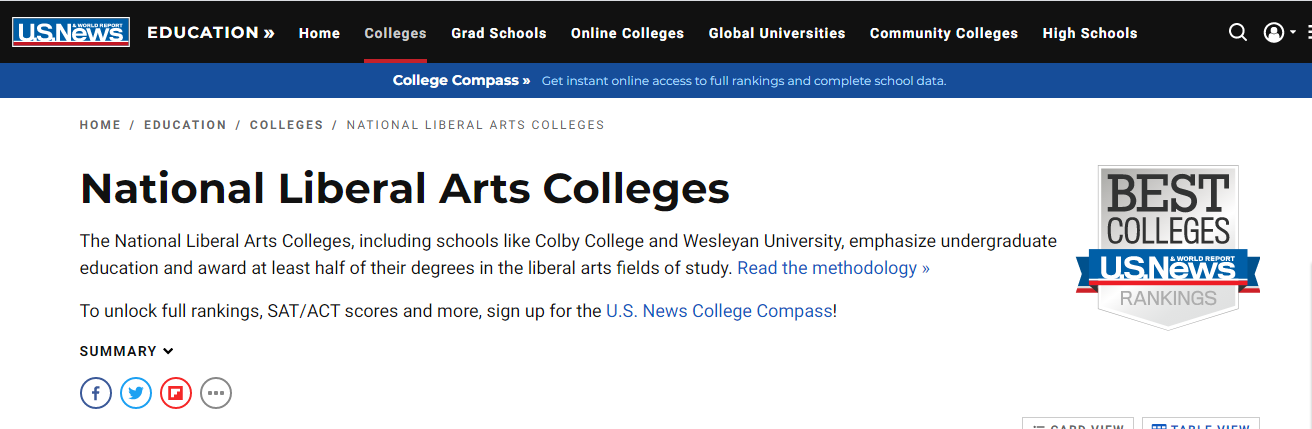Click the College Compass banner link
This screenshot has height=429, width=1312.
click(461, 80)
